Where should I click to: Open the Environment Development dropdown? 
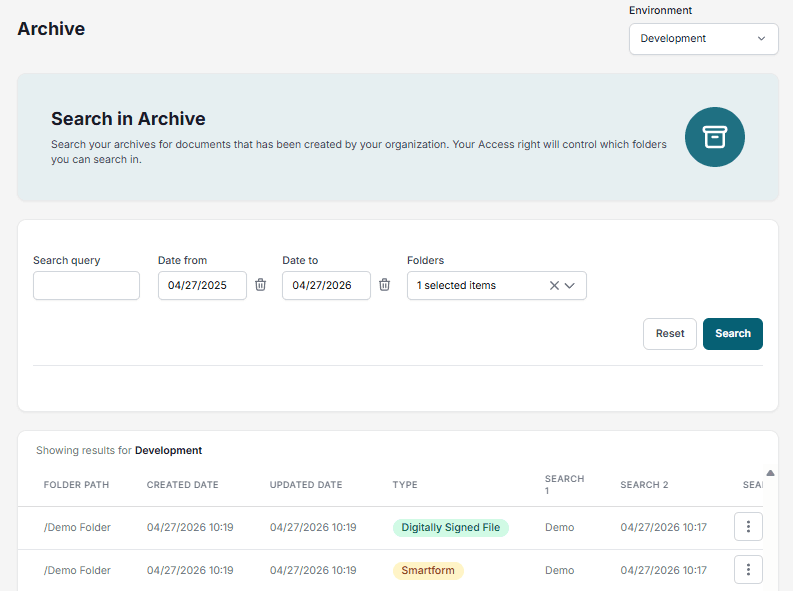pos(703,39)
